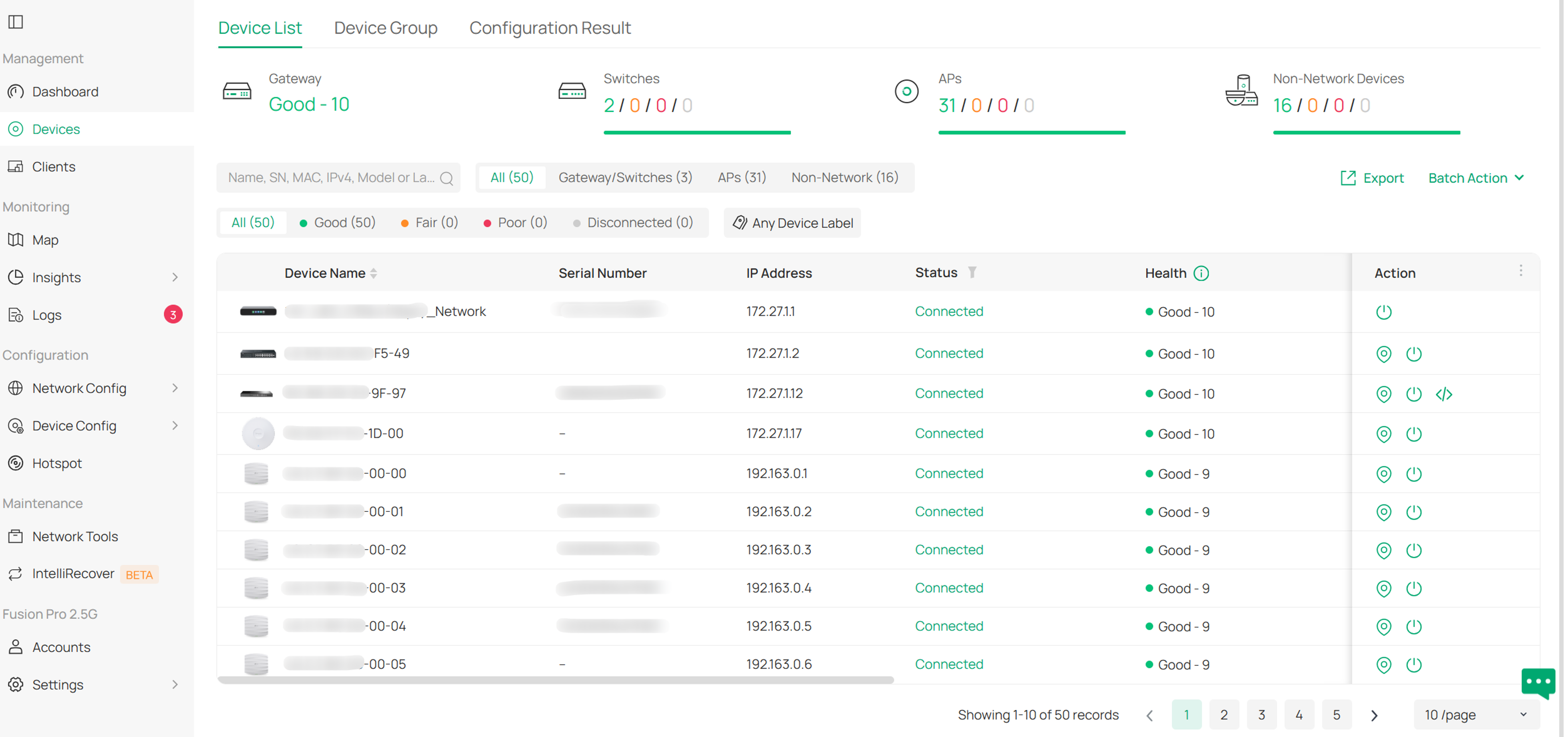This screenshot has height=737, width=1568.
Task: Open the Any Device Label filter
Action: pos(792,223)
